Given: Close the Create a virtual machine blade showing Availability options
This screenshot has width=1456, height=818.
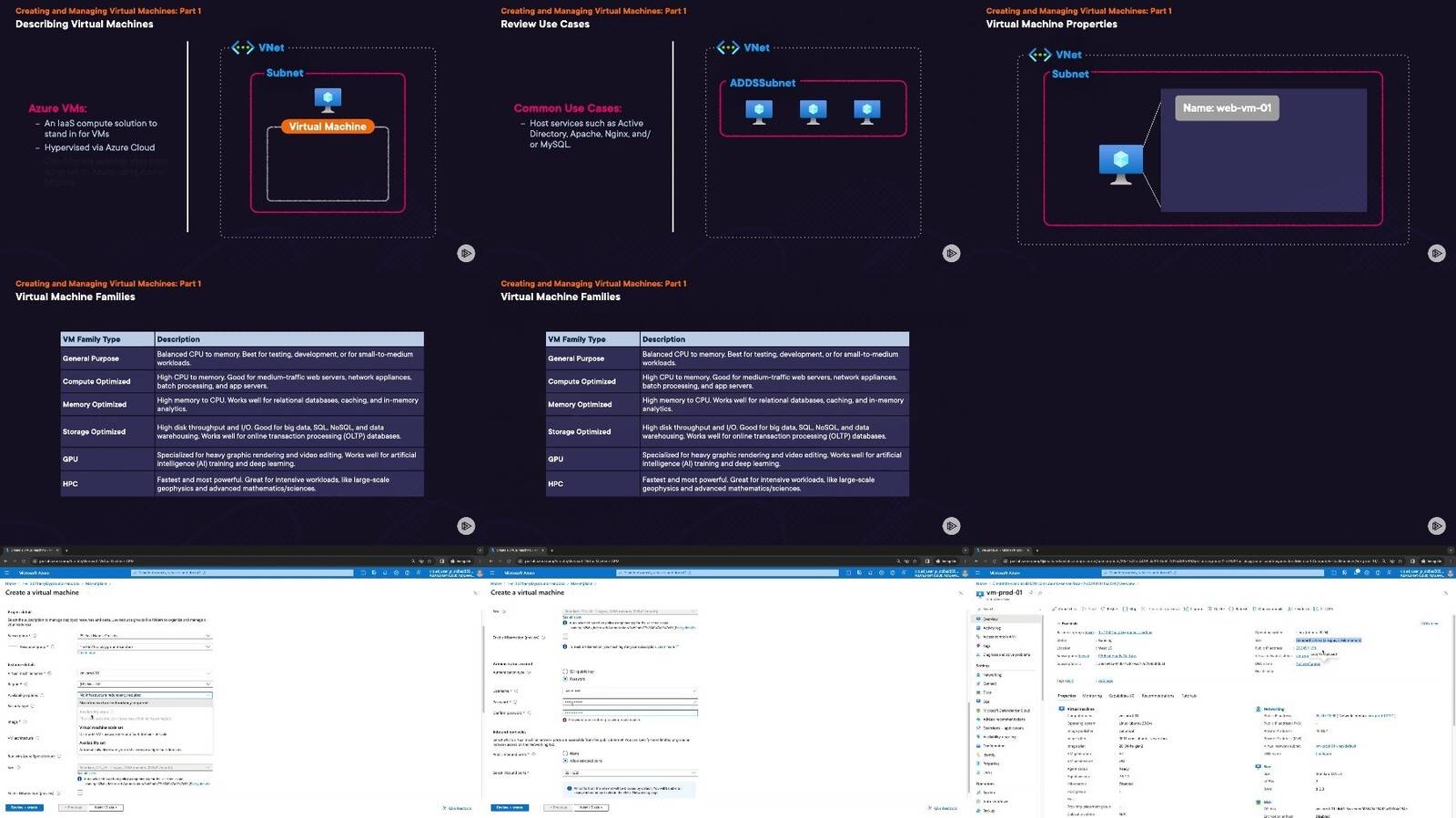Looking at the screenshot, I should (x=475, y=593).
